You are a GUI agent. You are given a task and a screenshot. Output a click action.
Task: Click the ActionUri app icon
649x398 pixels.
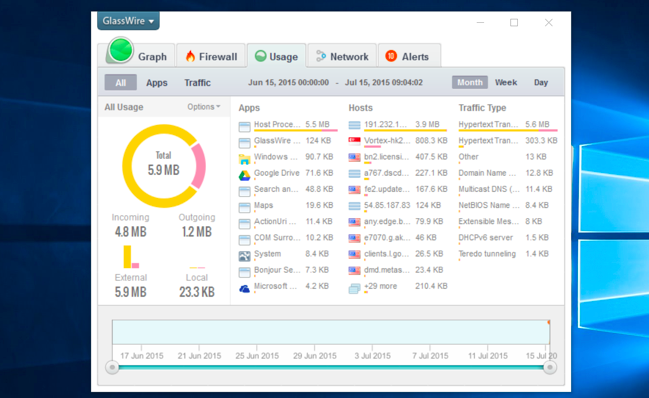click(x=245, y=223)
